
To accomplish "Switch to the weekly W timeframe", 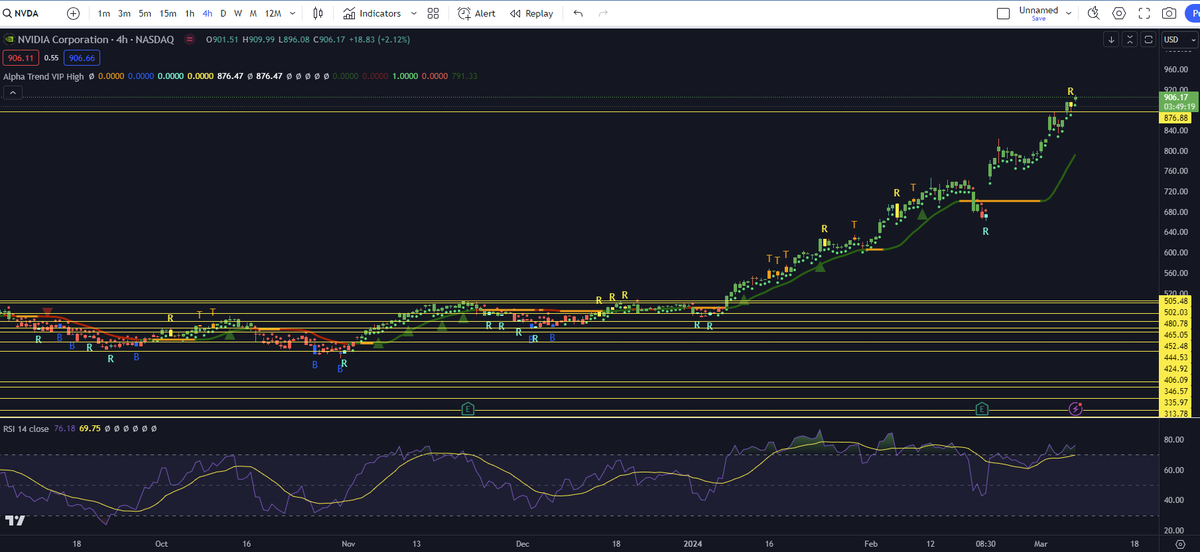I will pos(238,14).
